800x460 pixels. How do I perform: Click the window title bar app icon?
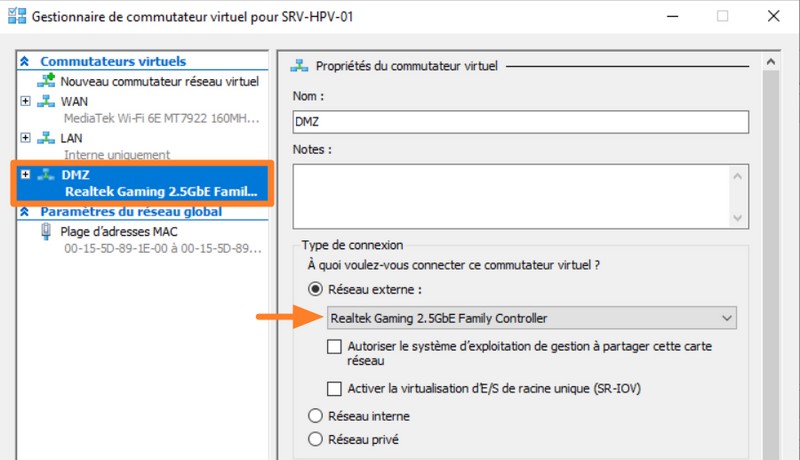click(x=15, y=15)
